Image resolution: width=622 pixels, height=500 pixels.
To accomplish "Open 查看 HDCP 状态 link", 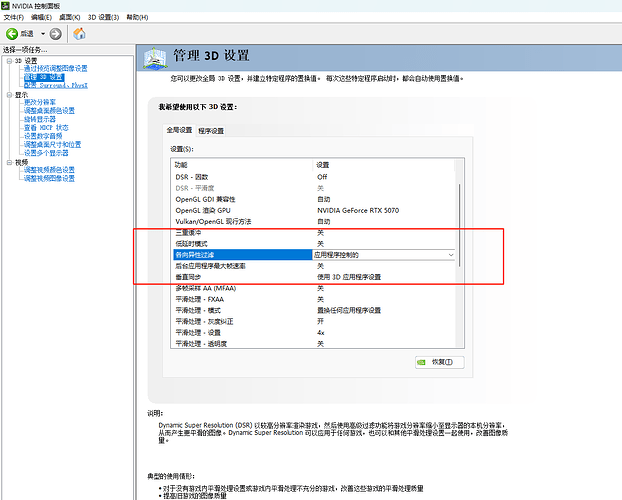I will (46, 127).
